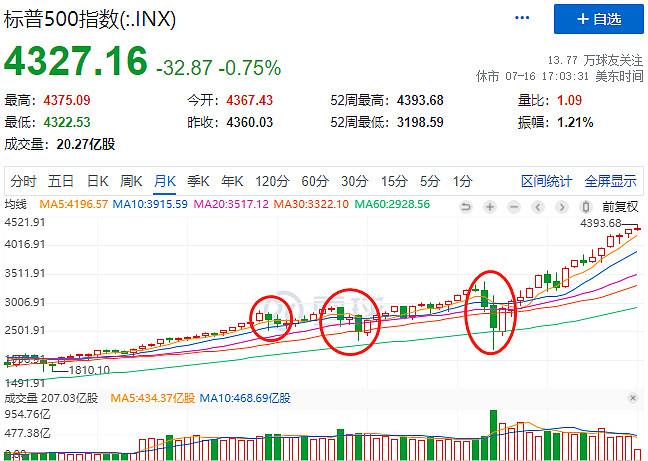Select the 季K chart tab

[198, 181]
